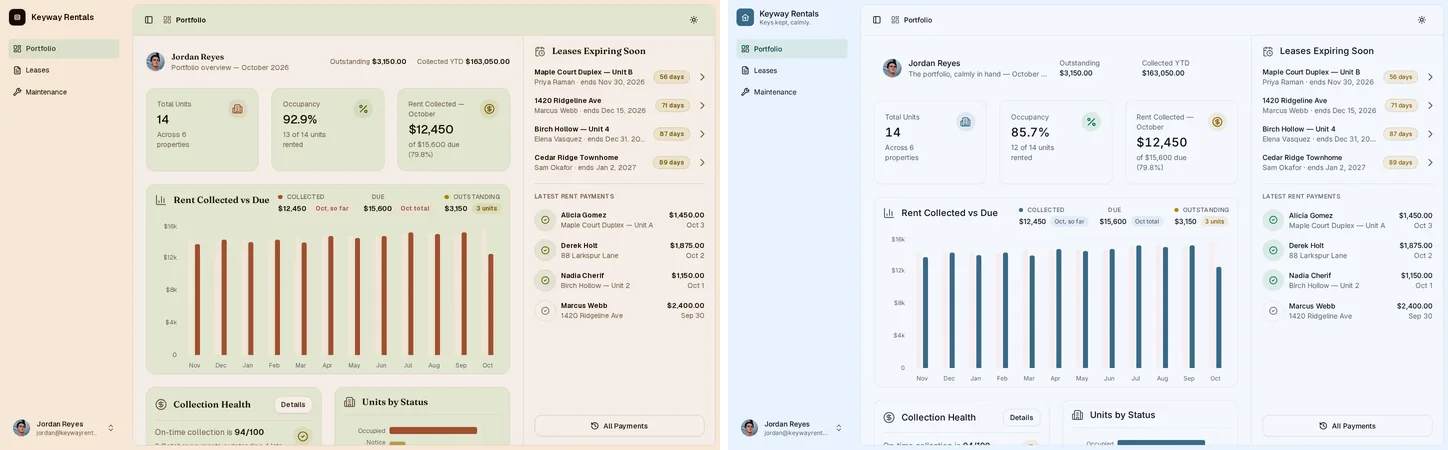Click the percent icon on 85.7% Occupancy card
1448x450 pixels.
(1091, 122)
